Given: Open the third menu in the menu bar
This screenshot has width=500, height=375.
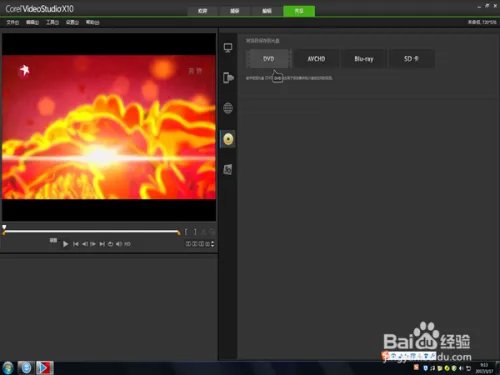Looking at the screenshot, I should coord(52,22).
